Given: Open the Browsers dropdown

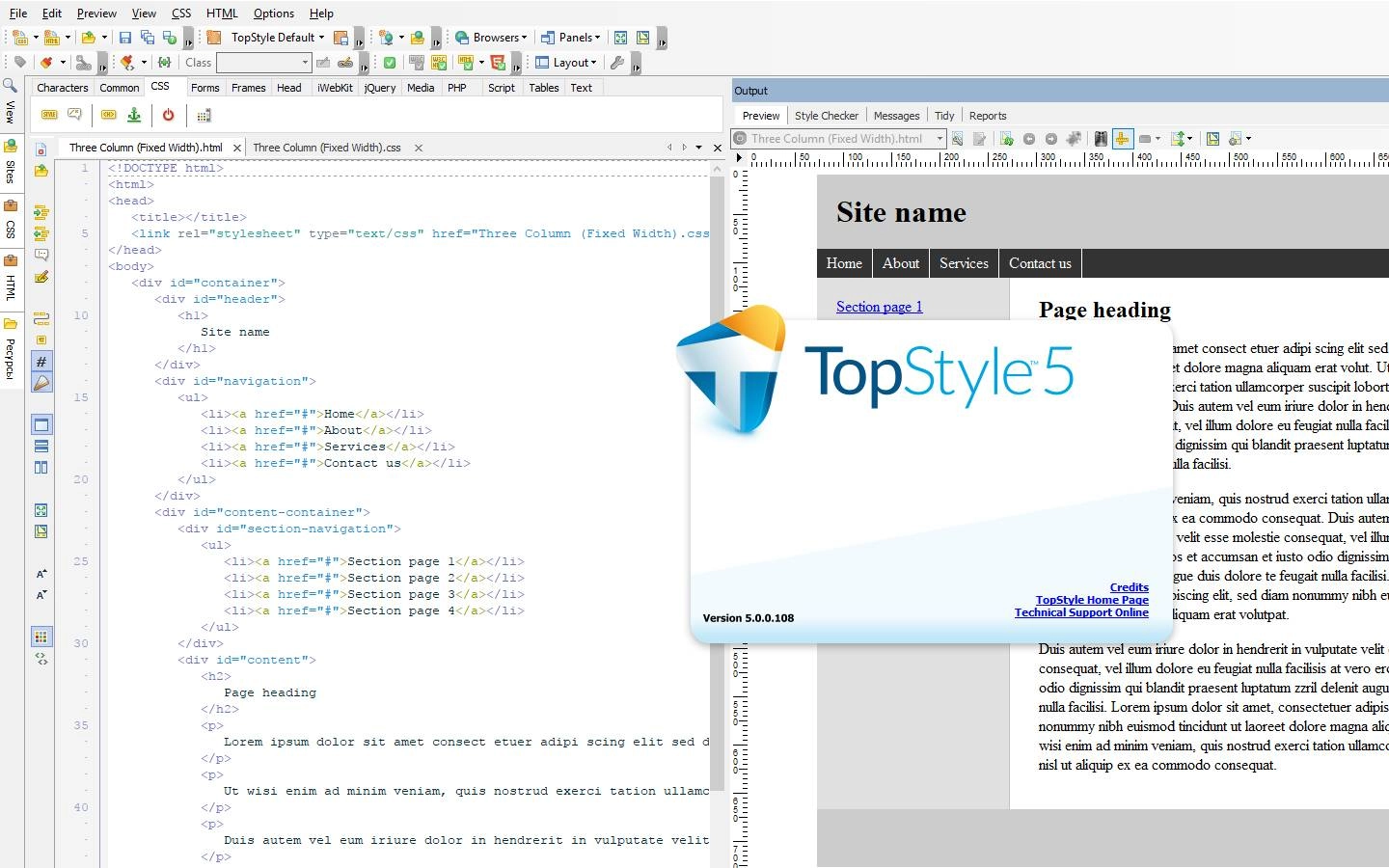Looking at the screenshot, I should [x=491, y=38].
